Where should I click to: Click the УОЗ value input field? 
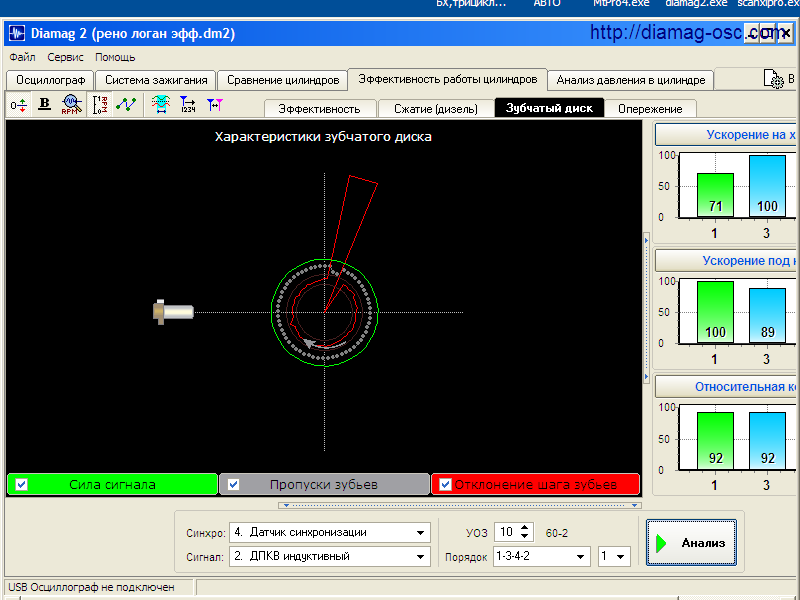click(507, 532)
